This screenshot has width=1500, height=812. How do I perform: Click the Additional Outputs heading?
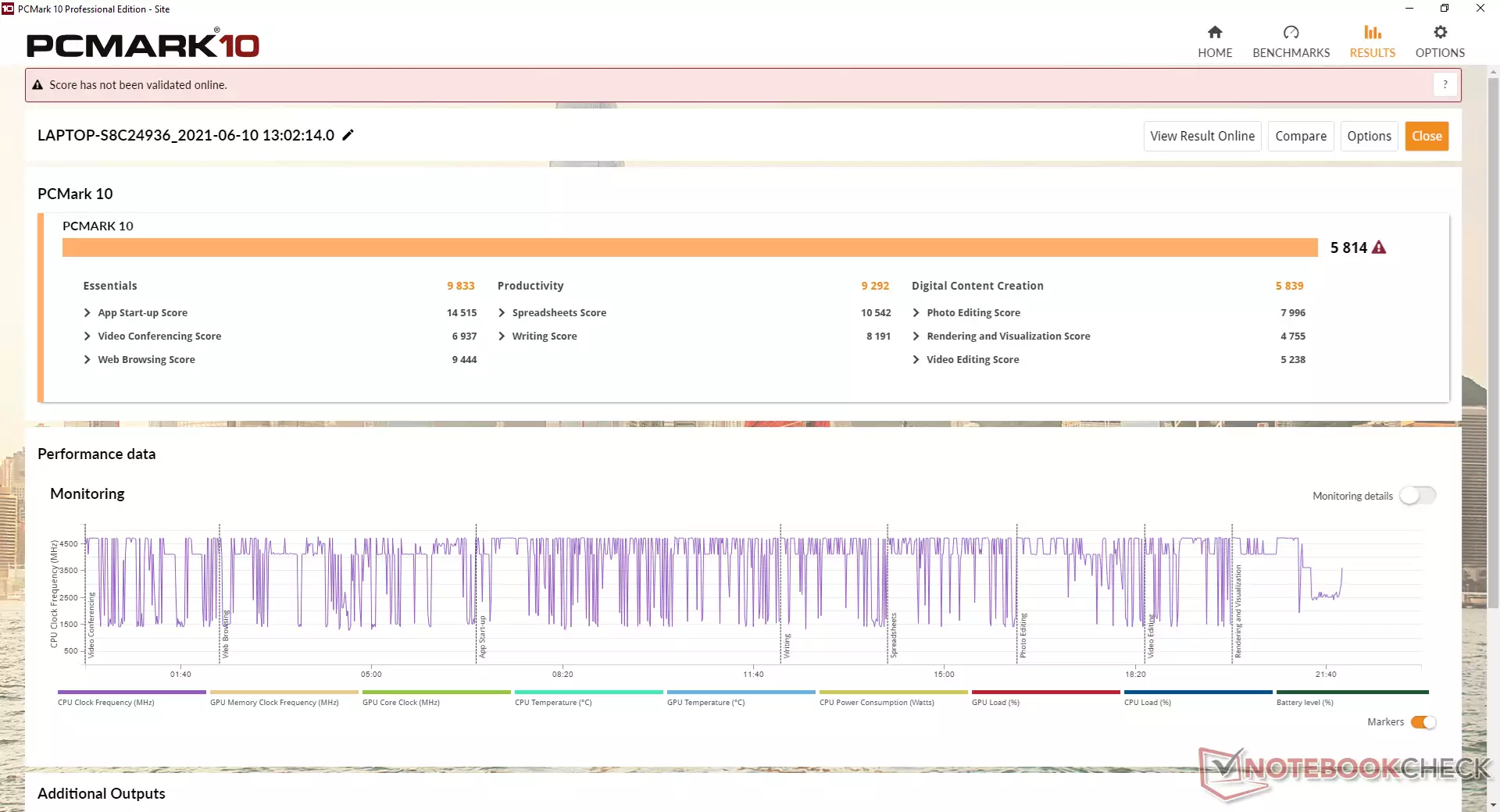(x=102, y=793)
